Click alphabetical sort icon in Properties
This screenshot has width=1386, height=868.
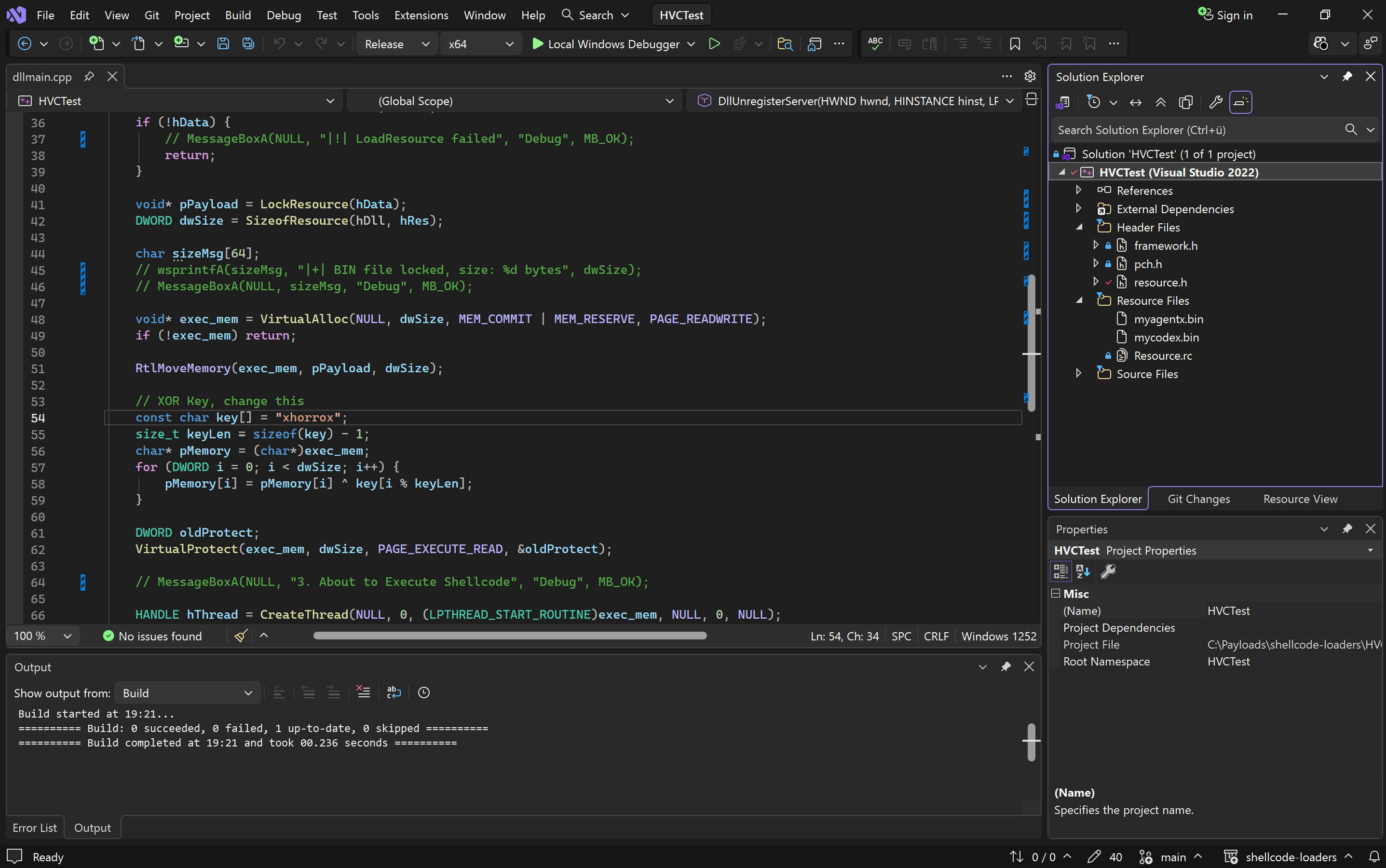1083,571
